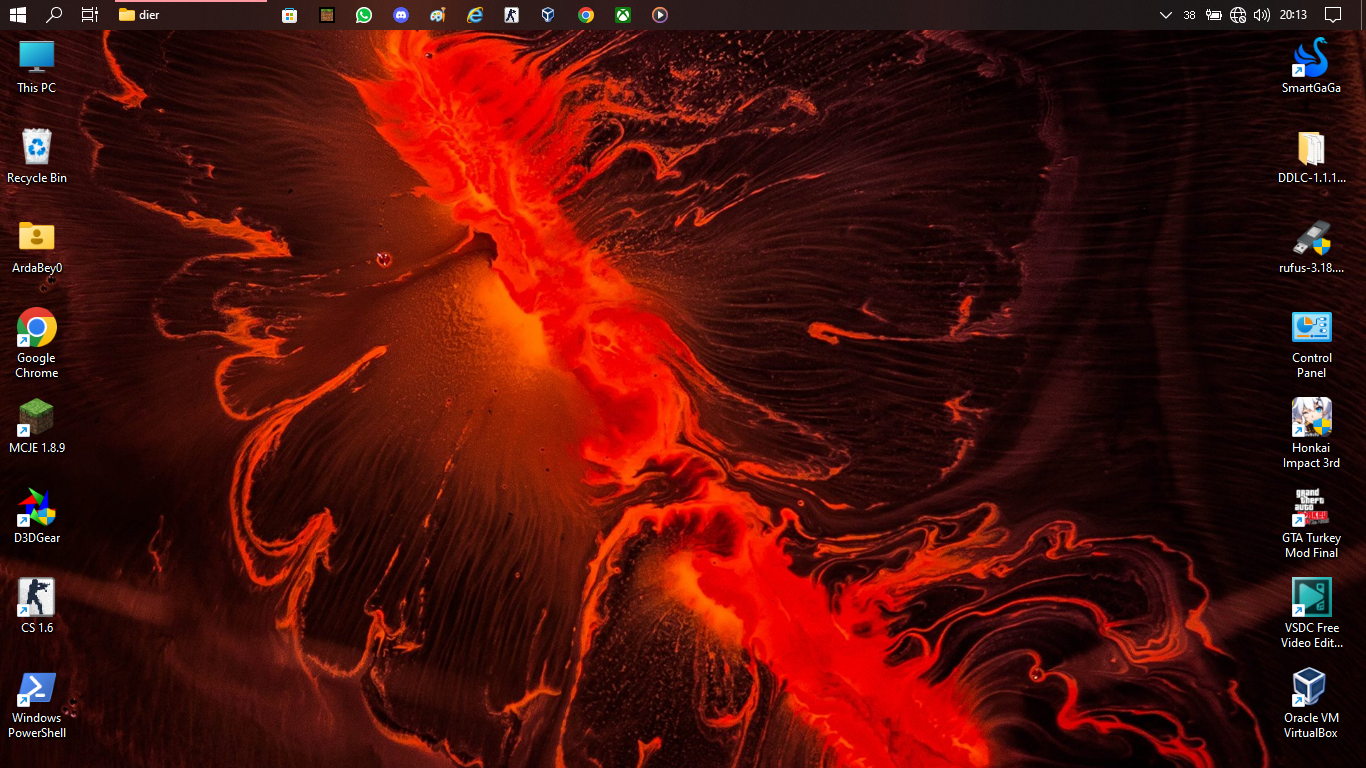Launch Internet Explorer from the taskbar
The width and height of the screenshot is (1366, 768).
[474, 15]
